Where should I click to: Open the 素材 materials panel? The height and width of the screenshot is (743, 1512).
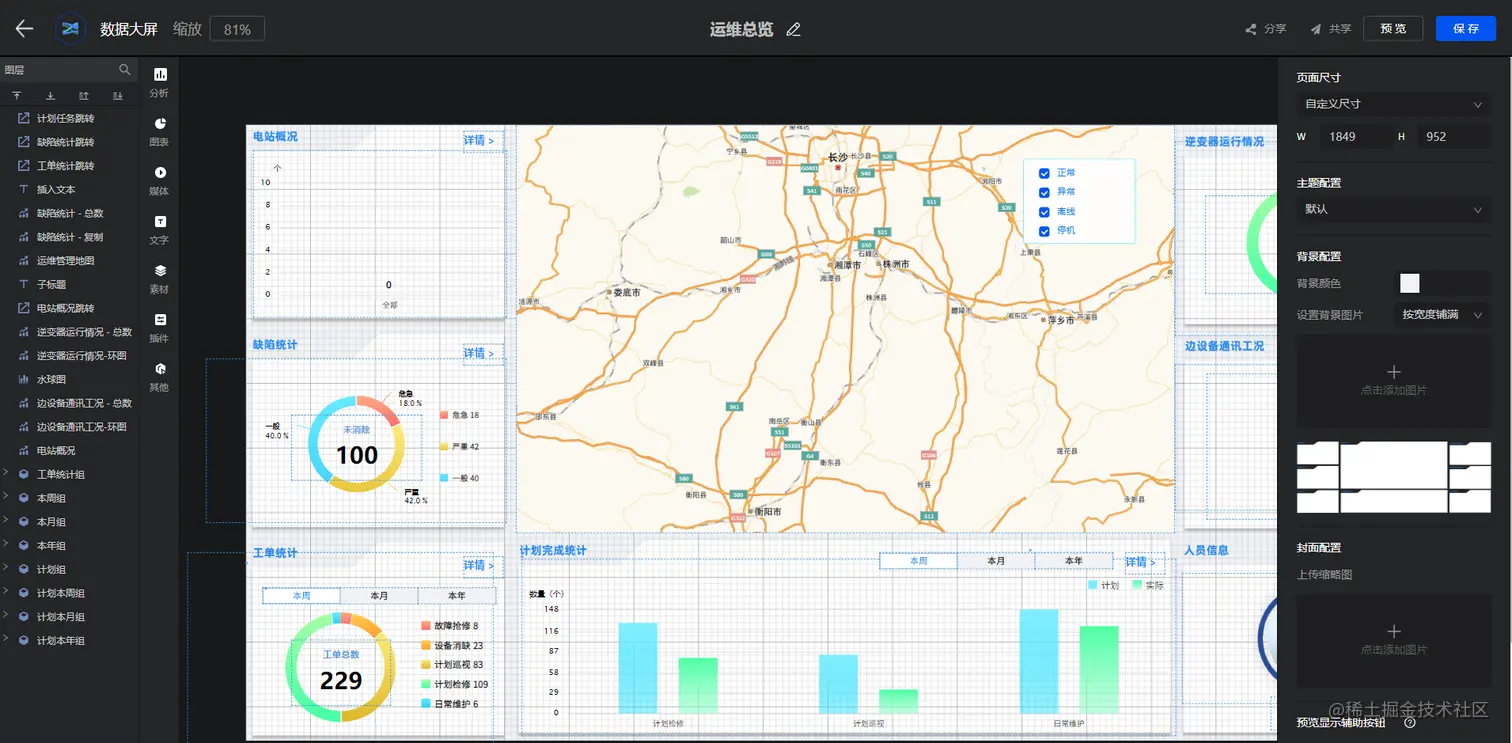160,278
